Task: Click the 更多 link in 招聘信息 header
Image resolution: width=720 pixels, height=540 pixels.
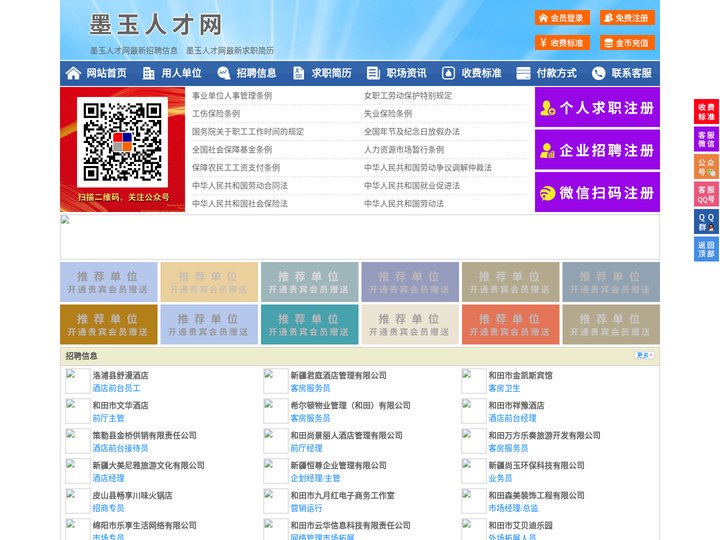Action: [x=644, y=355]
